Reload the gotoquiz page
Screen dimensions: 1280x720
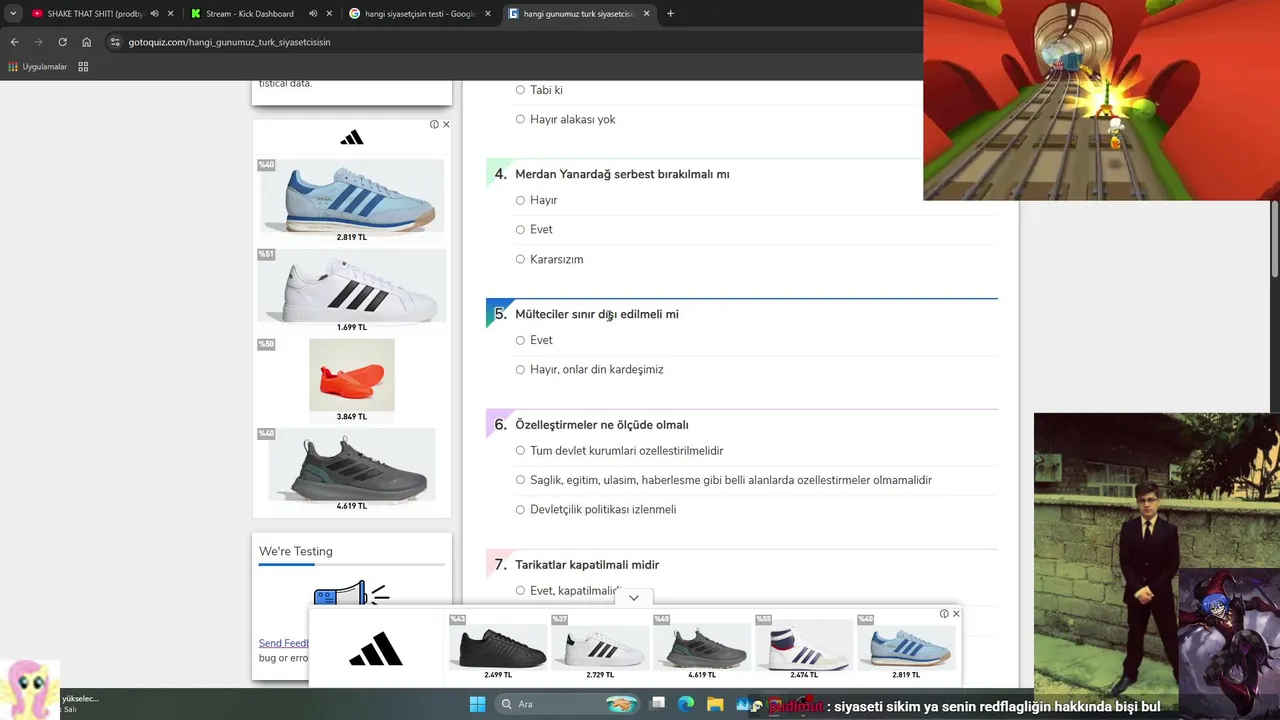(x=62, y=42)
